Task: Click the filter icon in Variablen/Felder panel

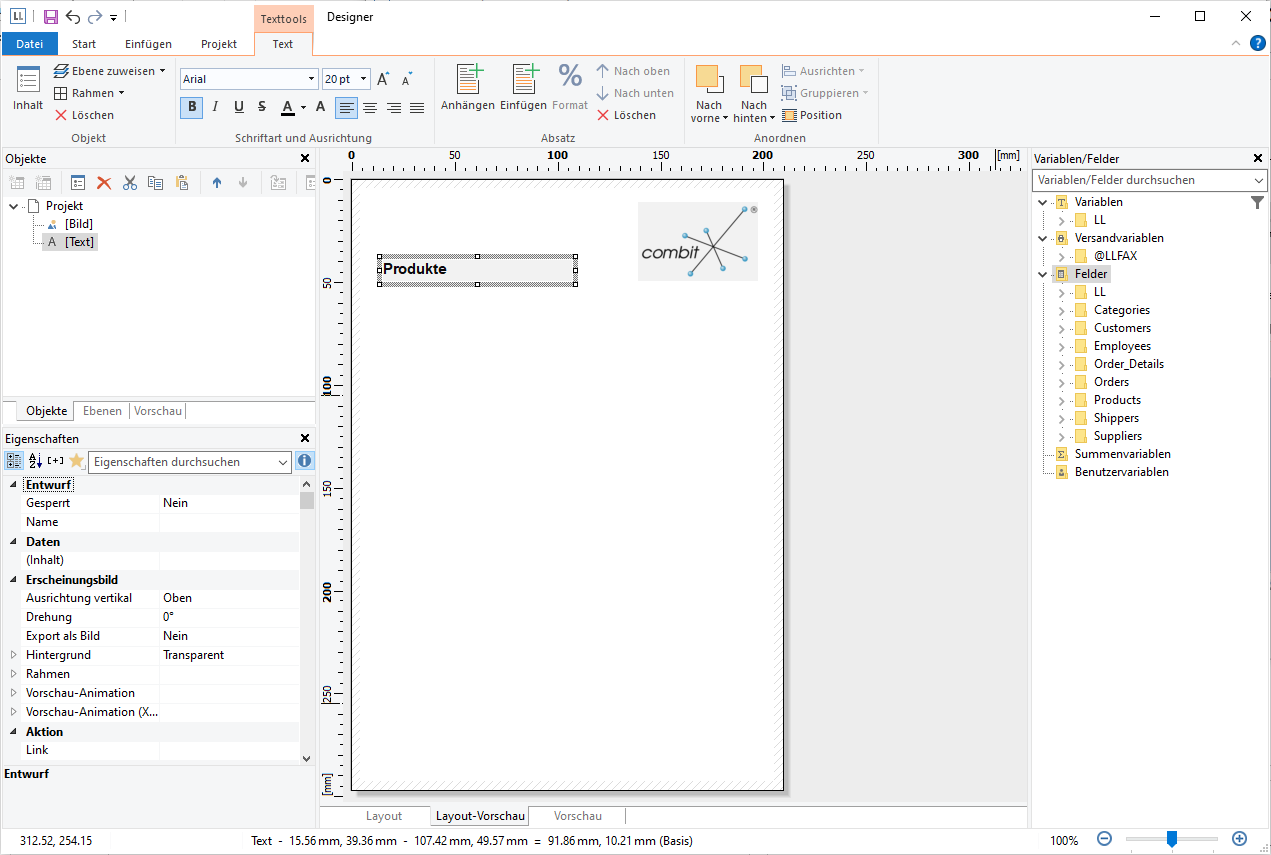Action: (1257, 202)
